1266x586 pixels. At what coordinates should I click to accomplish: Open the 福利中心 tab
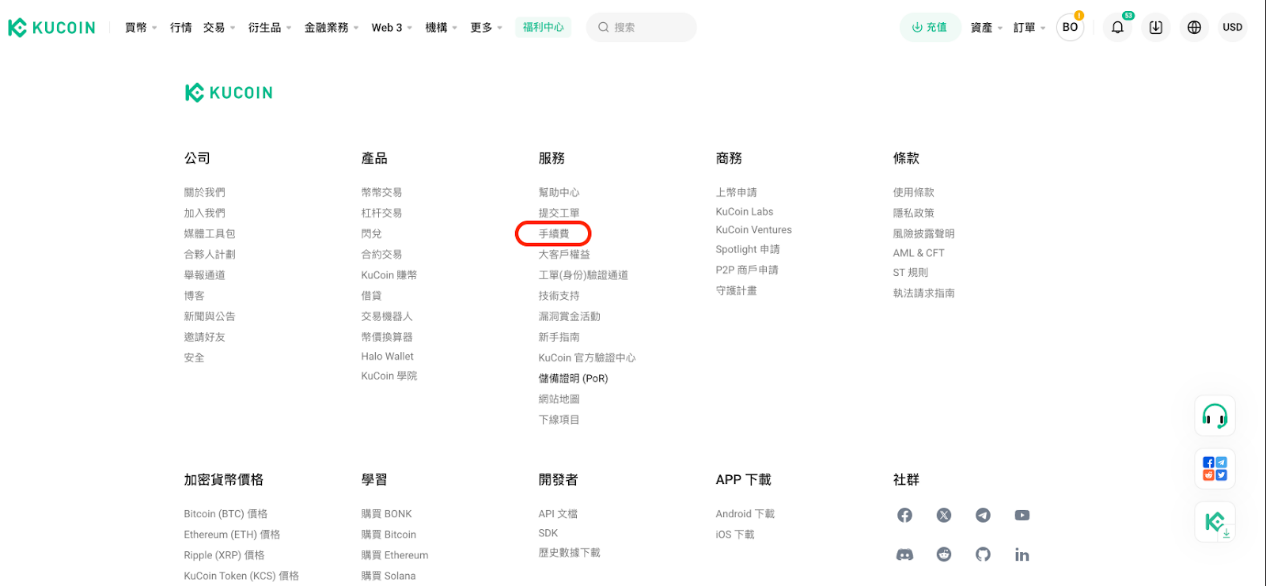click(x=543, y=27)
